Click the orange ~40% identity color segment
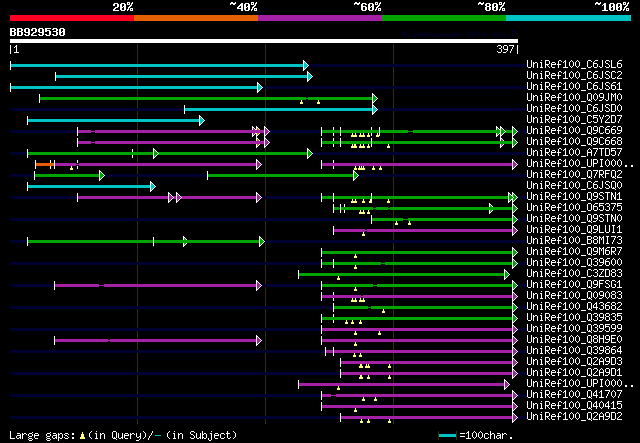The image size is (640, 443). coord(196,18)
